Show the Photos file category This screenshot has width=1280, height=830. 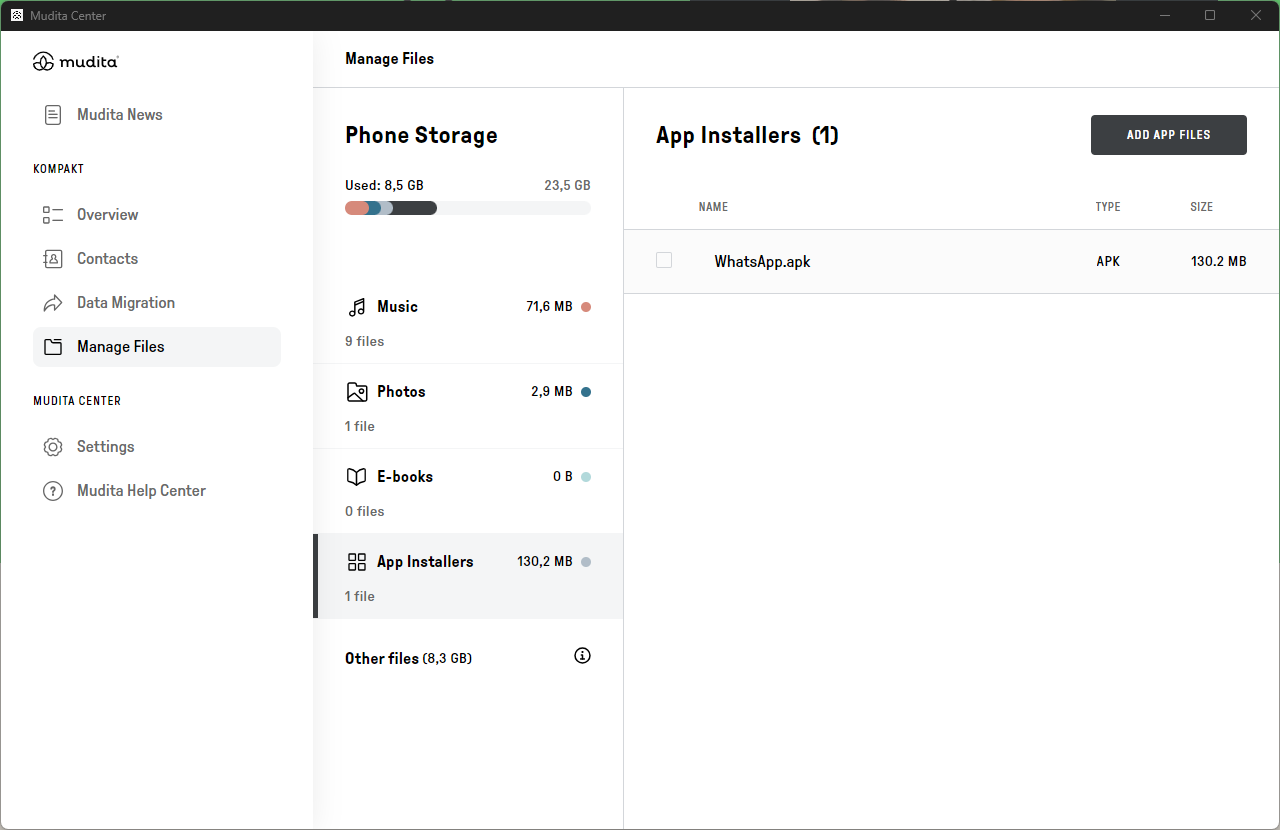coord(468,406)
